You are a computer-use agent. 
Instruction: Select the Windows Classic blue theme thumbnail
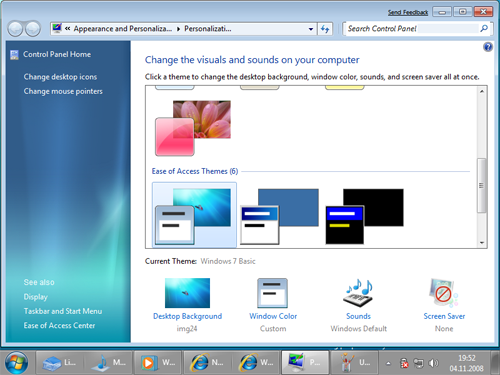point(279,216)
